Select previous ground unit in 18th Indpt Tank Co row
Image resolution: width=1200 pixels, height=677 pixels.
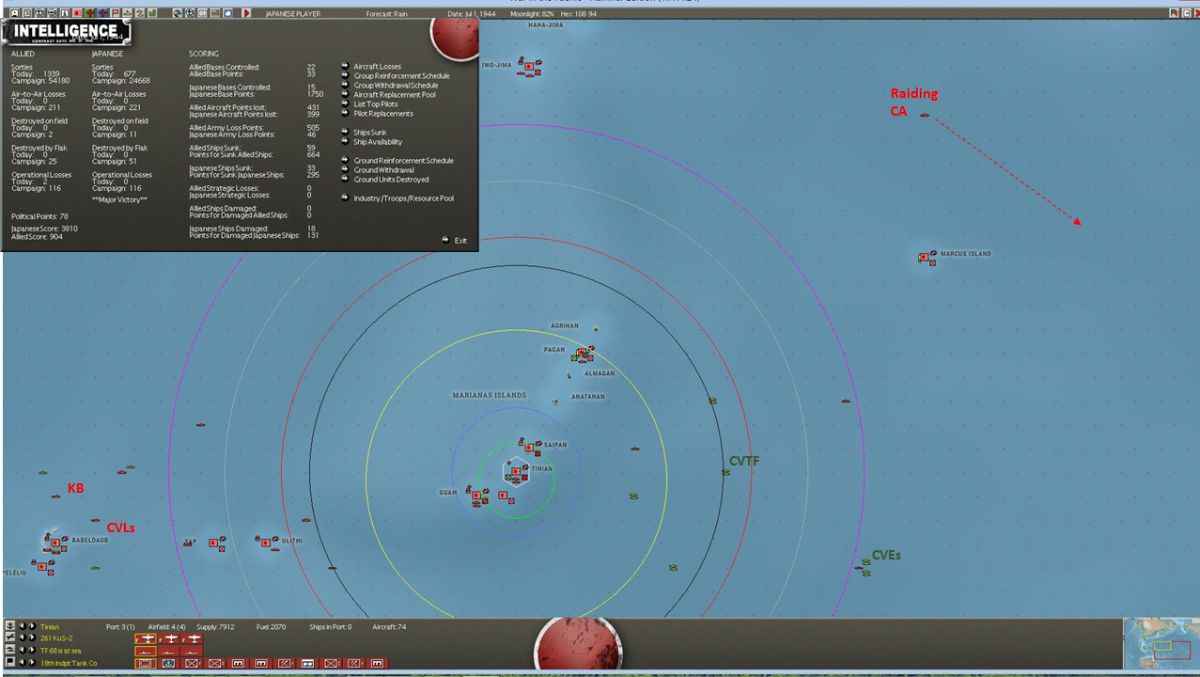coord(22,662)
